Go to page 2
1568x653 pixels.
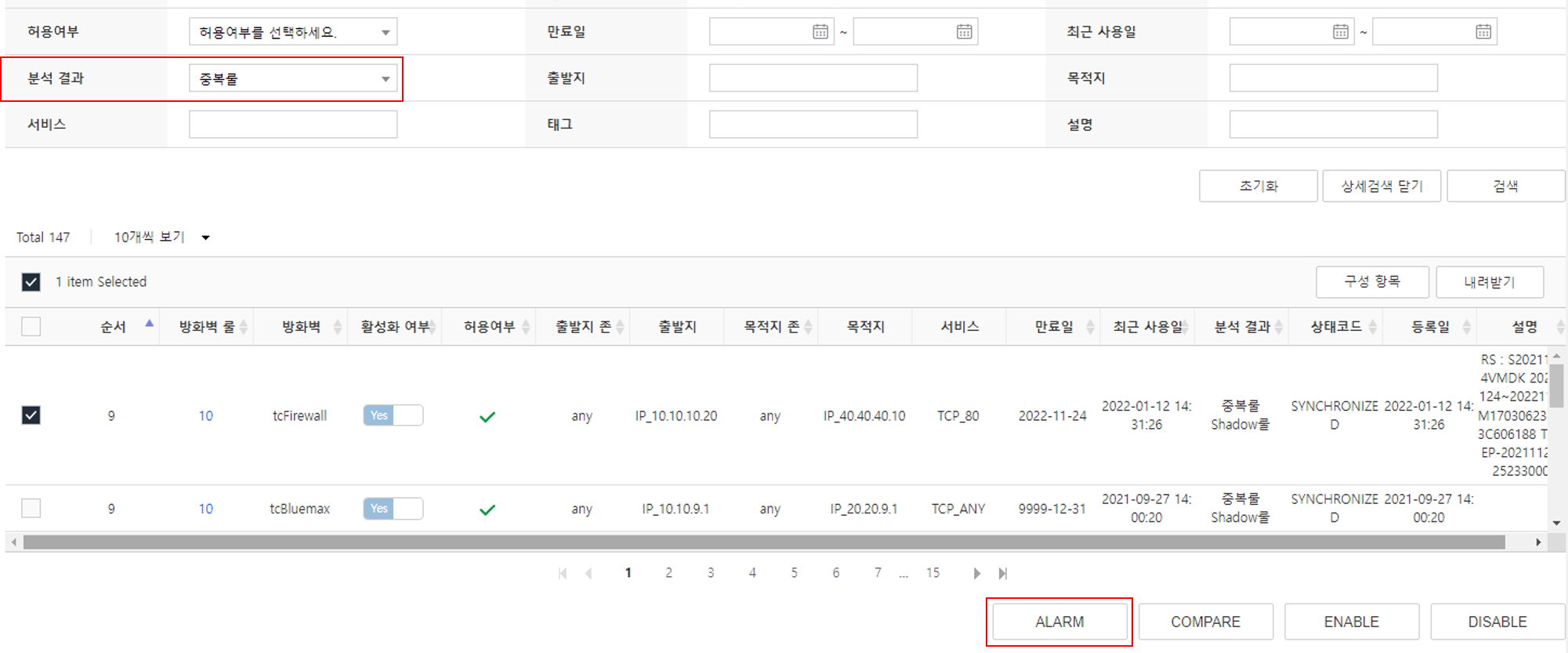(x=668, y=573)
